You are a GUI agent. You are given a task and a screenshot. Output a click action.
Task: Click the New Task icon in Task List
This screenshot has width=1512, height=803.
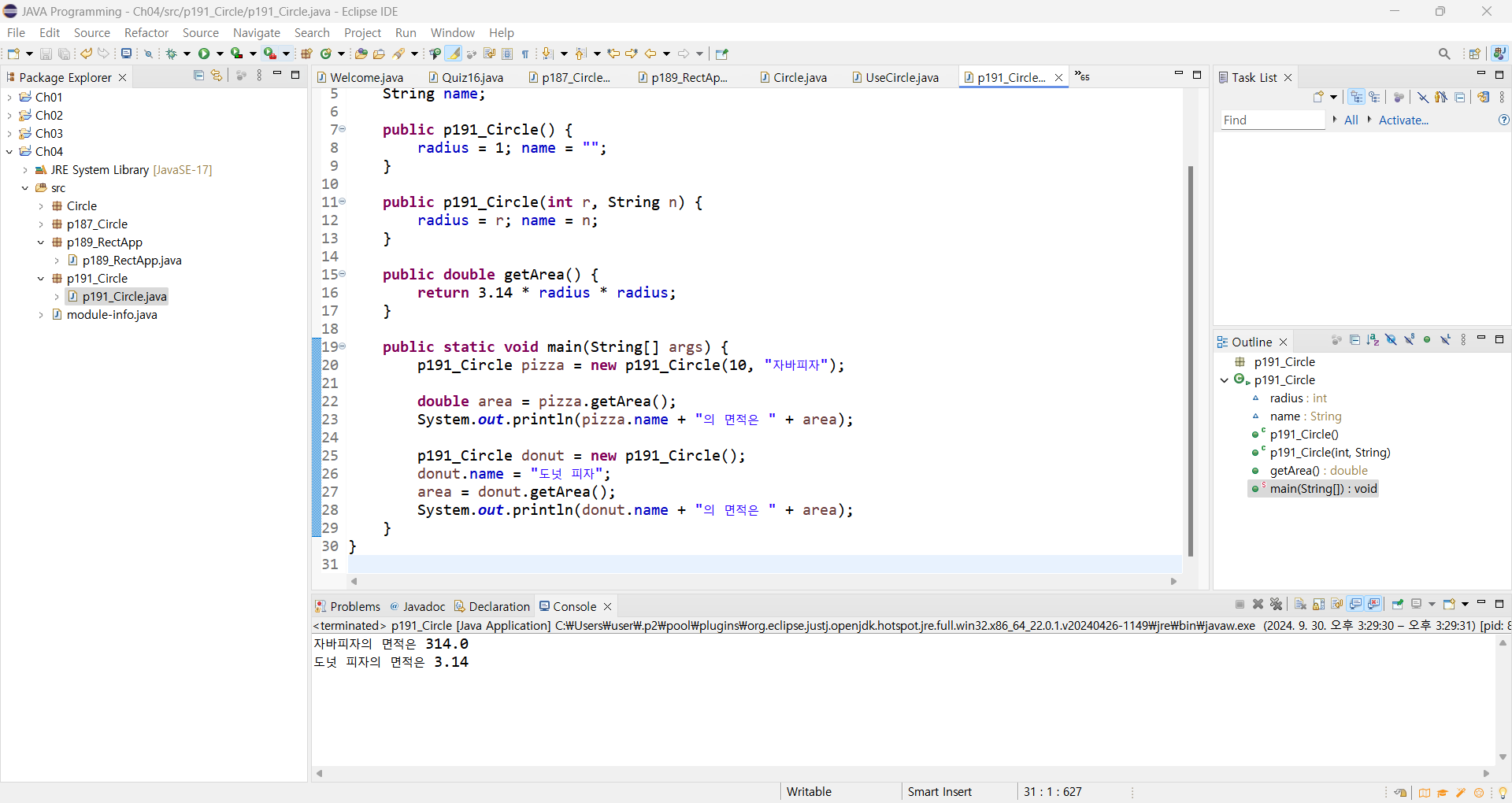1319,97
